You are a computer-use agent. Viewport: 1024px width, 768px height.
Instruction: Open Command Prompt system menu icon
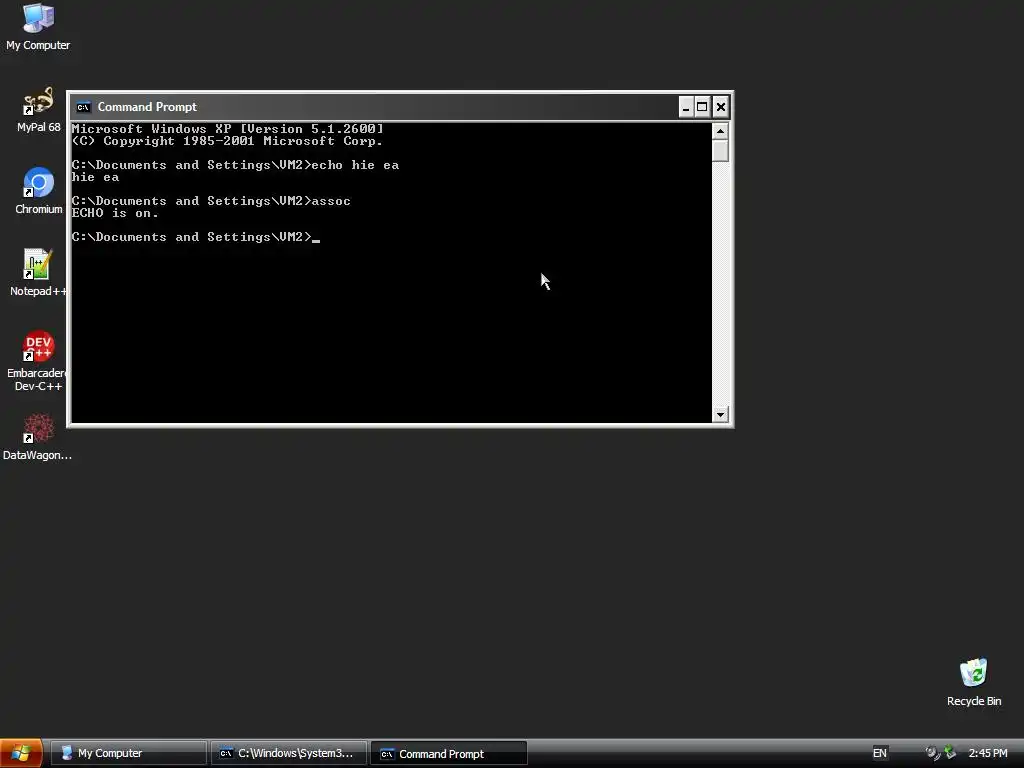pos(83,107)
